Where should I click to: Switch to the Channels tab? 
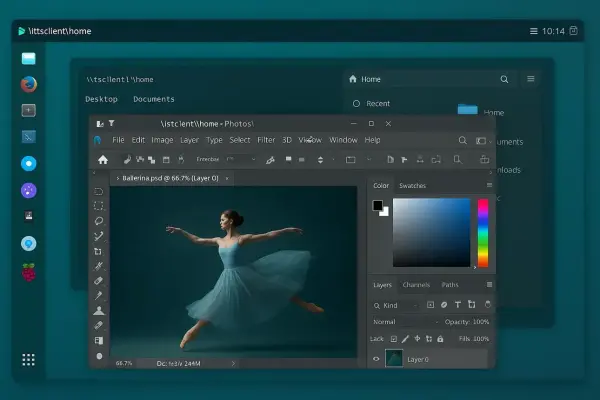pyautogui.click(x=416, y=285)
